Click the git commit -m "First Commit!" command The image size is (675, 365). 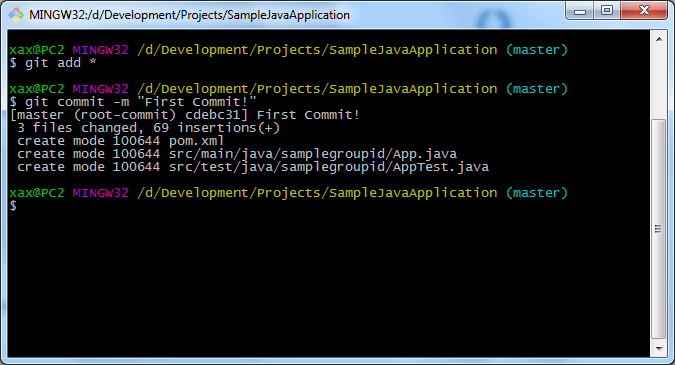[141, 102]
